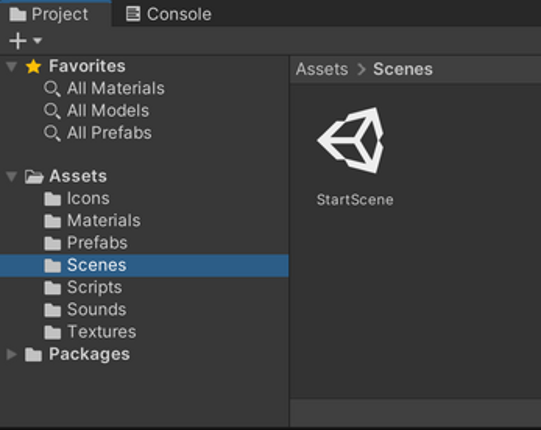Open the Textures folder
The image size is (541, 430).
[x=90, y=332]
